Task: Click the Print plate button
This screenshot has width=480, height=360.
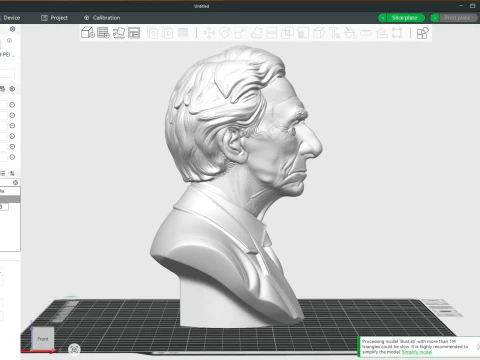Action: [x=458, y=18]
